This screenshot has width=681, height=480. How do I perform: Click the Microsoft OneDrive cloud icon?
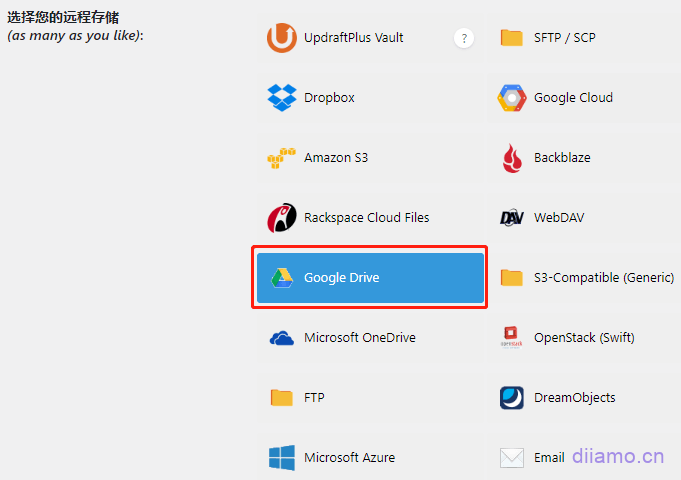(281, 338)
